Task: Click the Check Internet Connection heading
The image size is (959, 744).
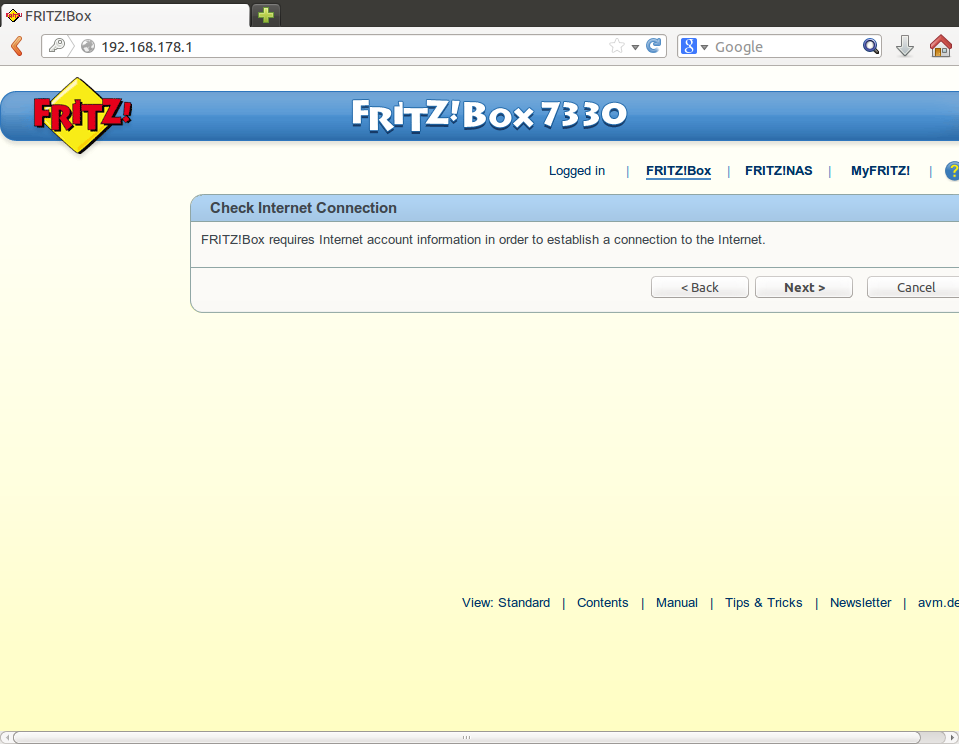Action: [303, 208]
